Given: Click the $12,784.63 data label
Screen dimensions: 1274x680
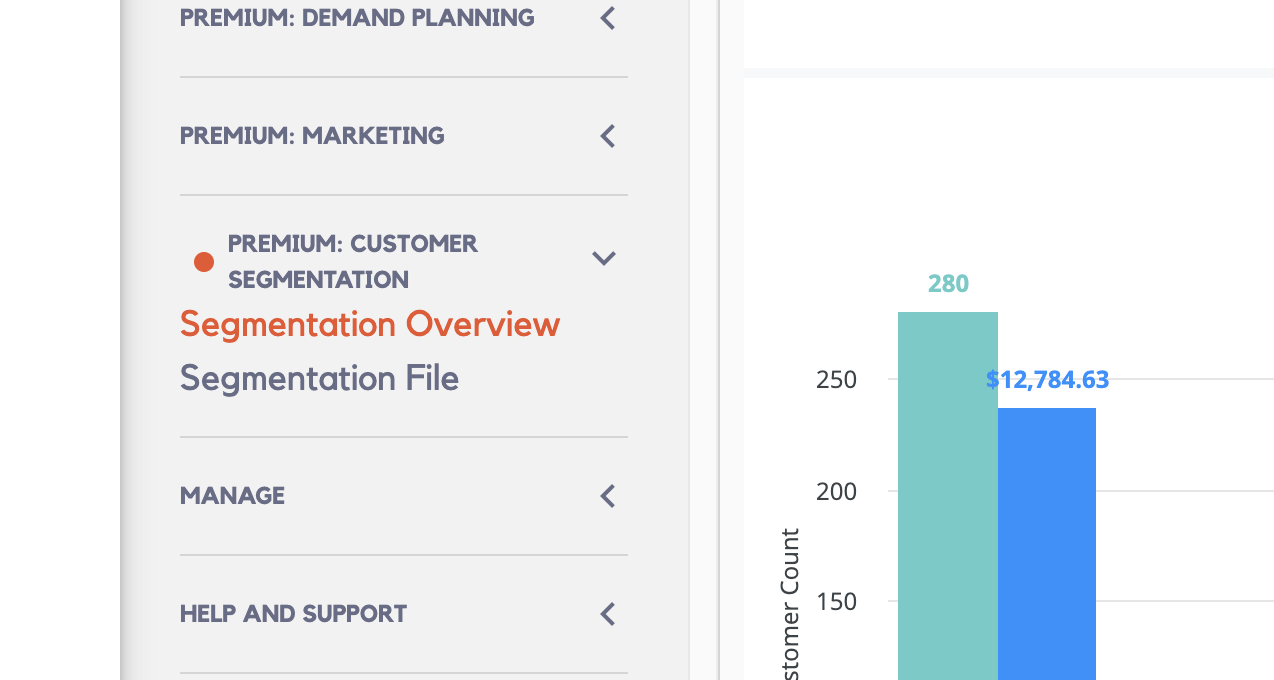Looking at the screenshot, I should [1047, 380].
